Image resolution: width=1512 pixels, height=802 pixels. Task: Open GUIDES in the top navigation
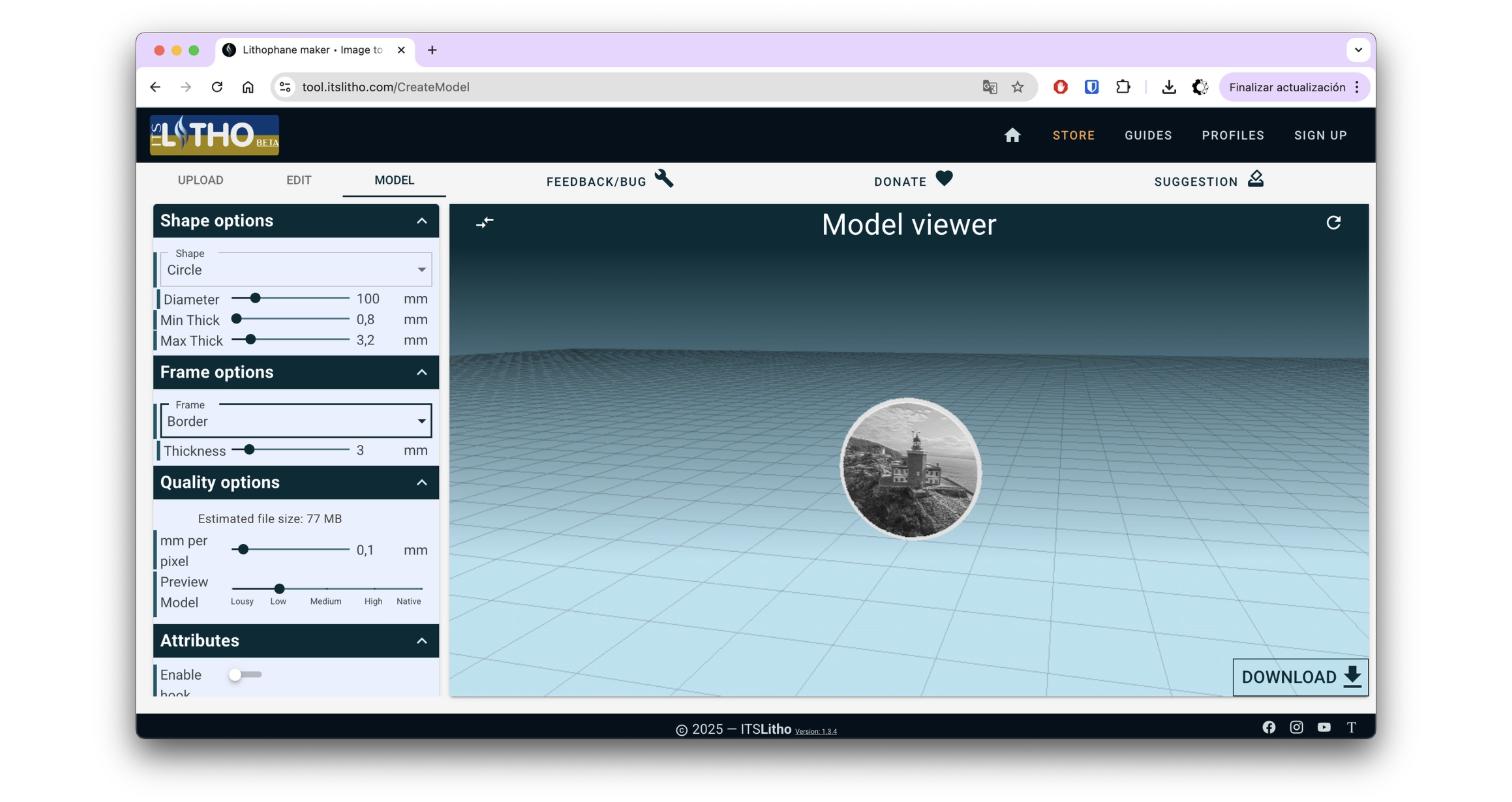[1148, 135]
